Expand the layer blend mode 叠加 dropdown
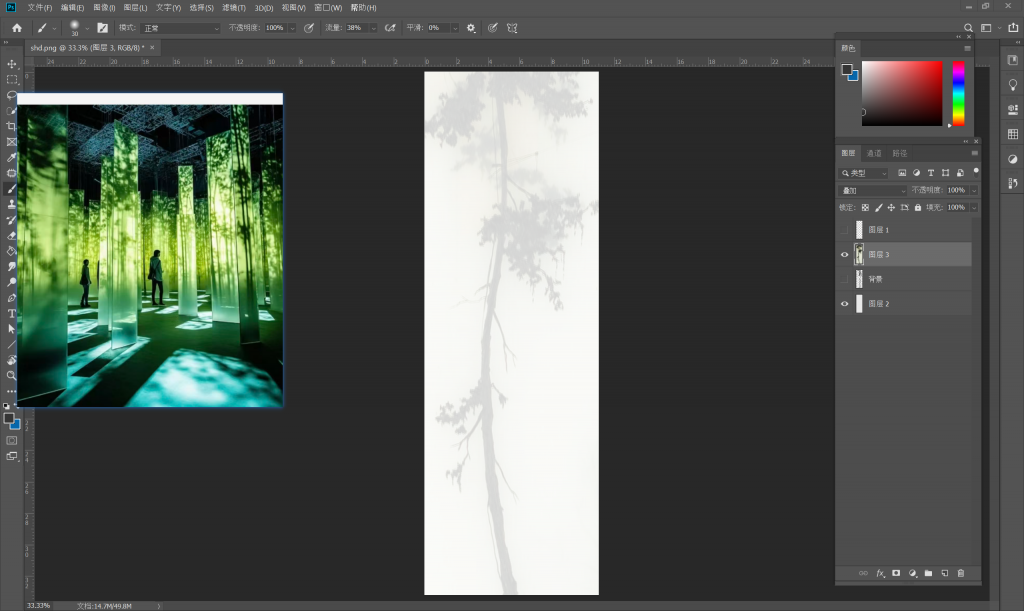Viewport: 1024px width, 611px height. point(872,190)
